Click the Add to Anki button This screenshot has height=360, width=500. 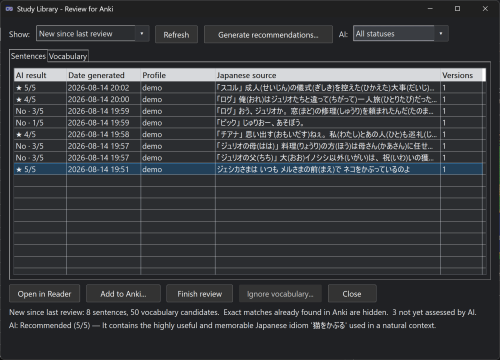point(123,294)
